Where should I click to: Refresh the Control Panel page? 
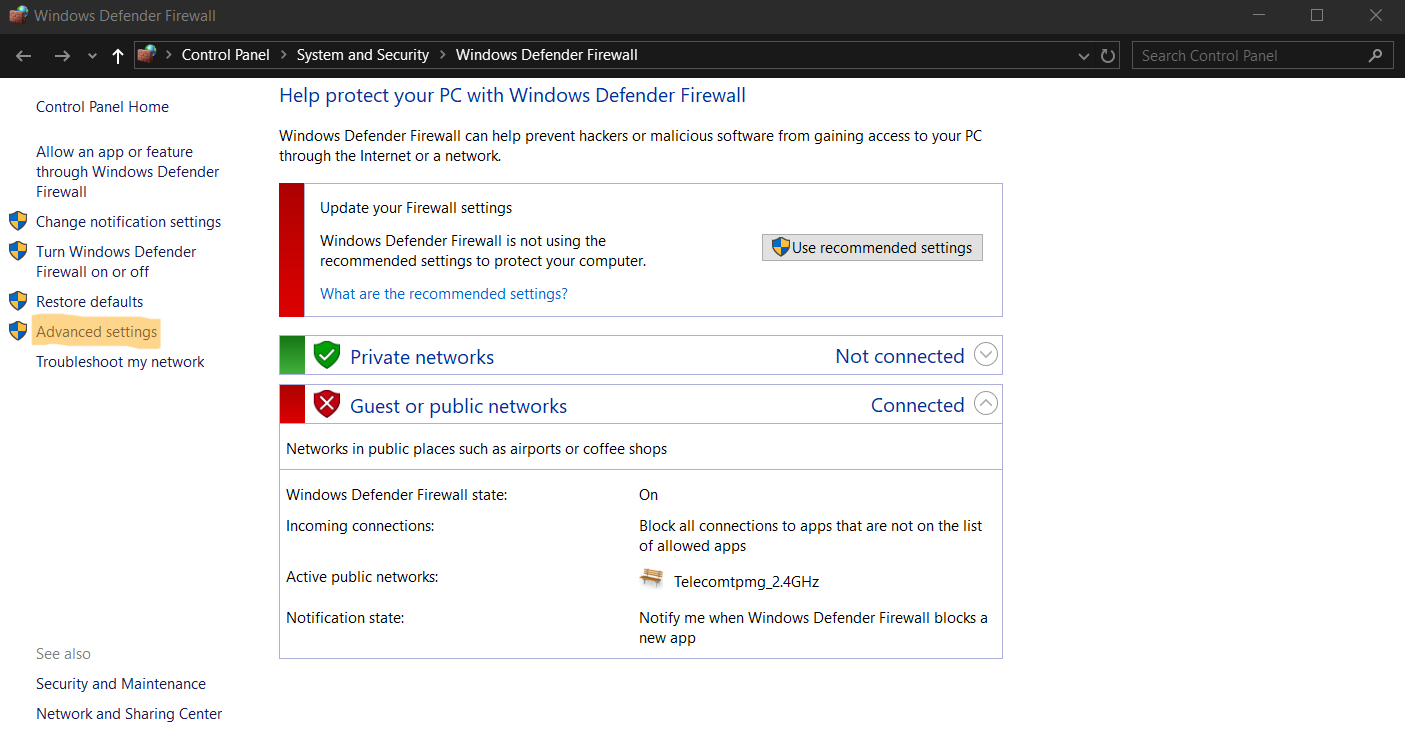(x=1108, y=56)
